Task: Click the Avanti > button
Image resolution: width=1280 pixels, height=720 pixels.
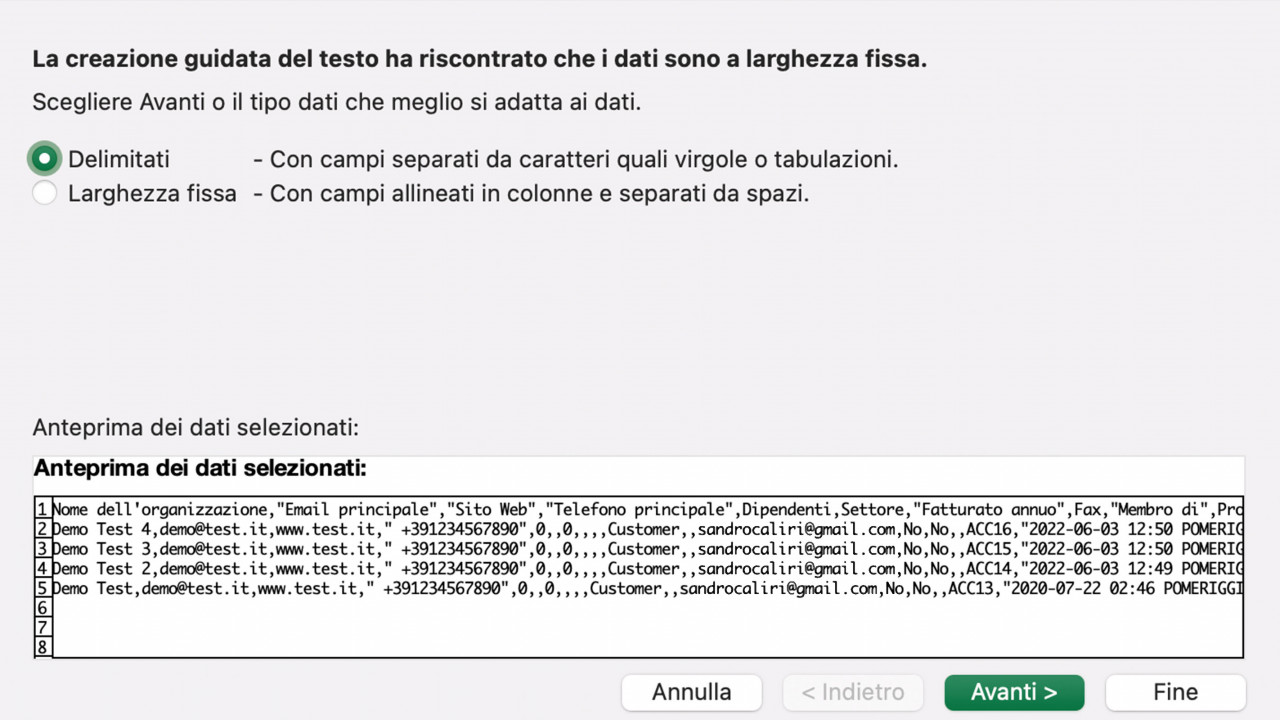Action: (x=1014, y=692)
